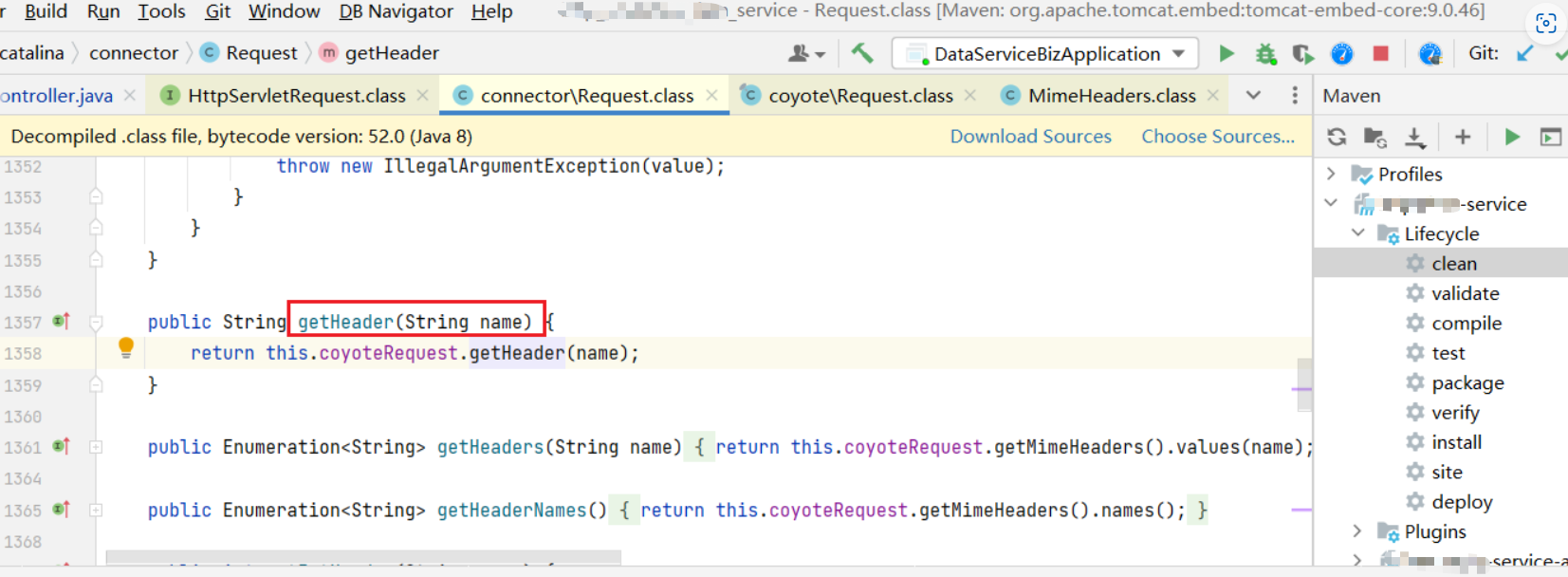Click the getHeader method breadcrumb
The height and width of the screenshot is (577, 1568).
coord(379,53)
